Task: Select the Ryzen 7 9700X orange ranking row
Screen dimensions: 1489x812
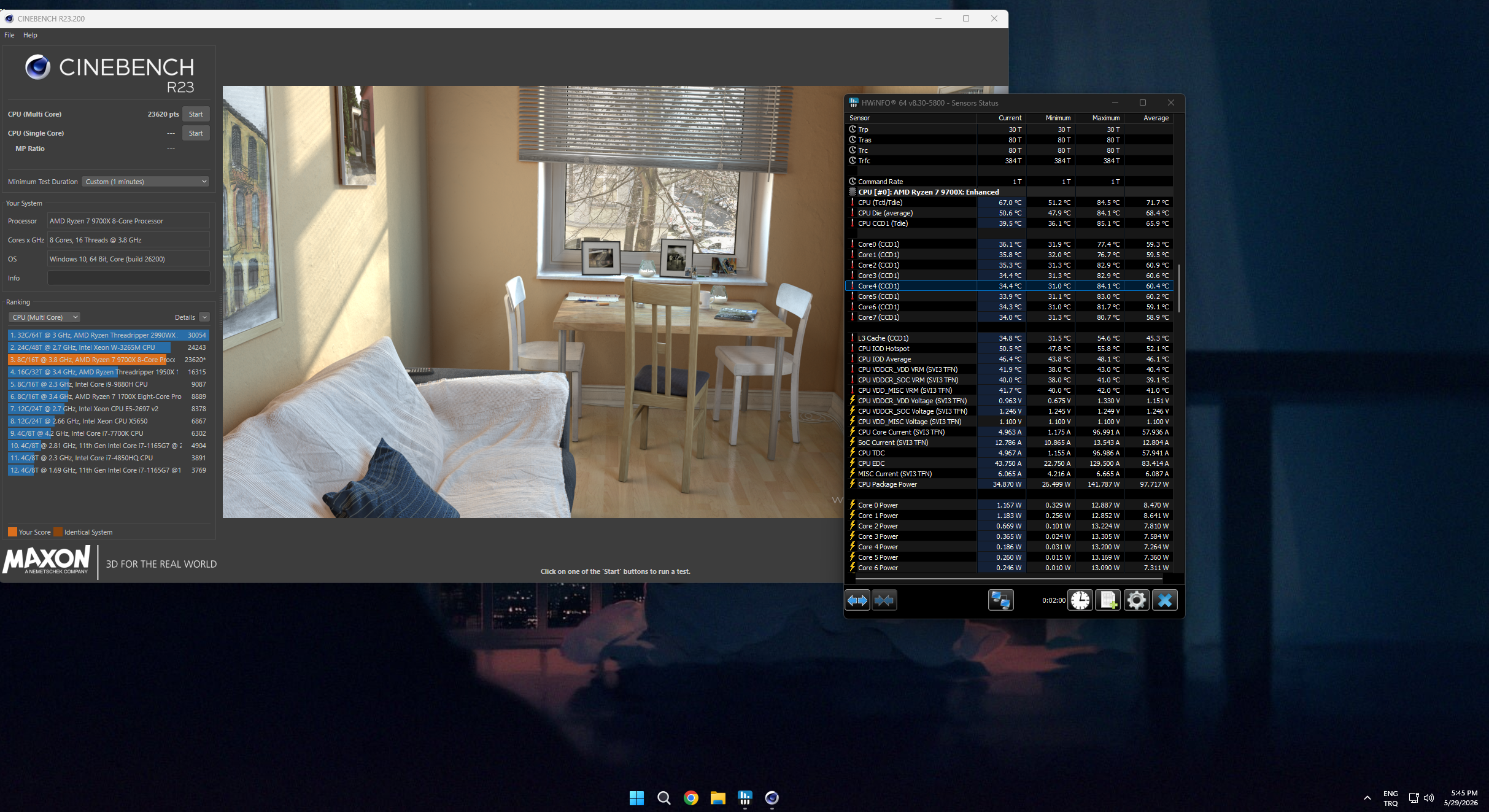Action: coord(109,360)
